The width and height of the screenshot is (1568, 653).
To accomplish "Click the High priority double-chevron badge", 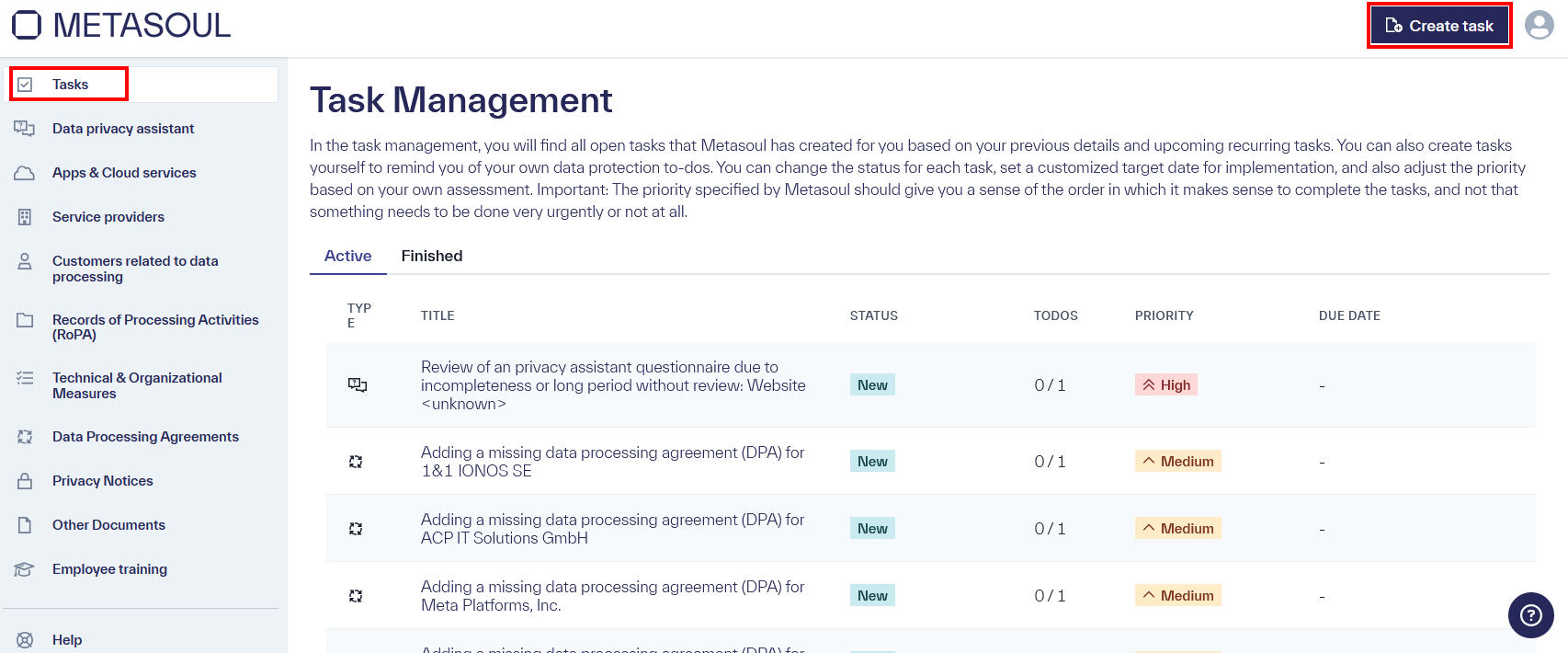I will tap(1166, 385).
